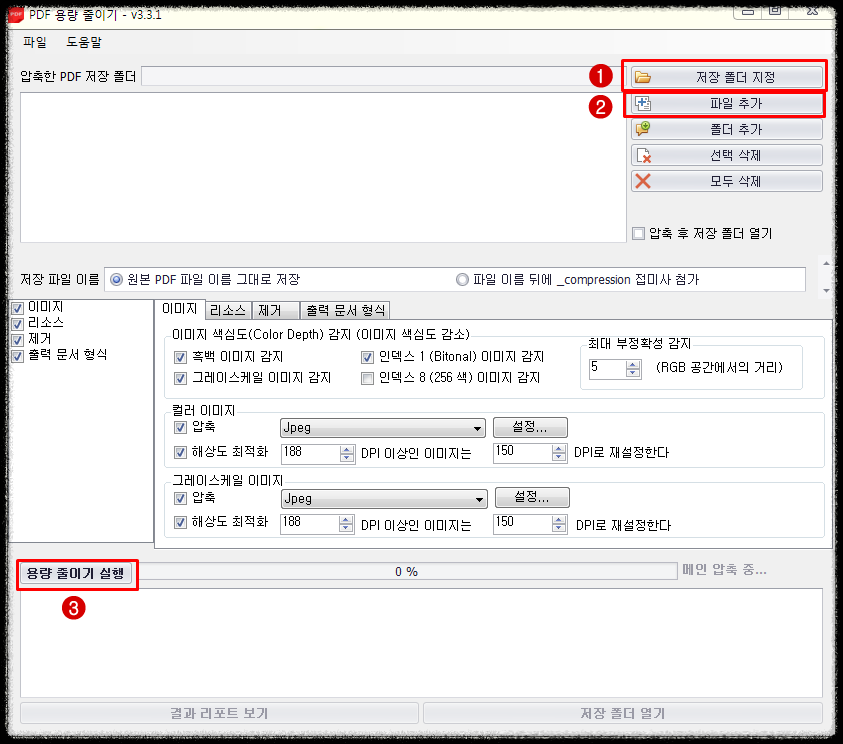Increase 최대 부정확성 감지 with the up arrow
The width and height of the screenshot is (843, 744).
click(633, 363)
